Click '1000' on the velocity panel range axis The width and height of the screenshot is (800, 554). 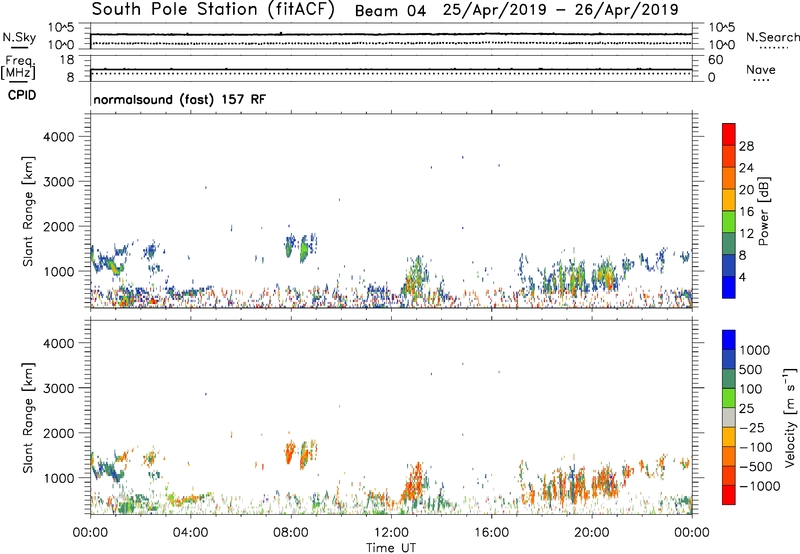59,478
